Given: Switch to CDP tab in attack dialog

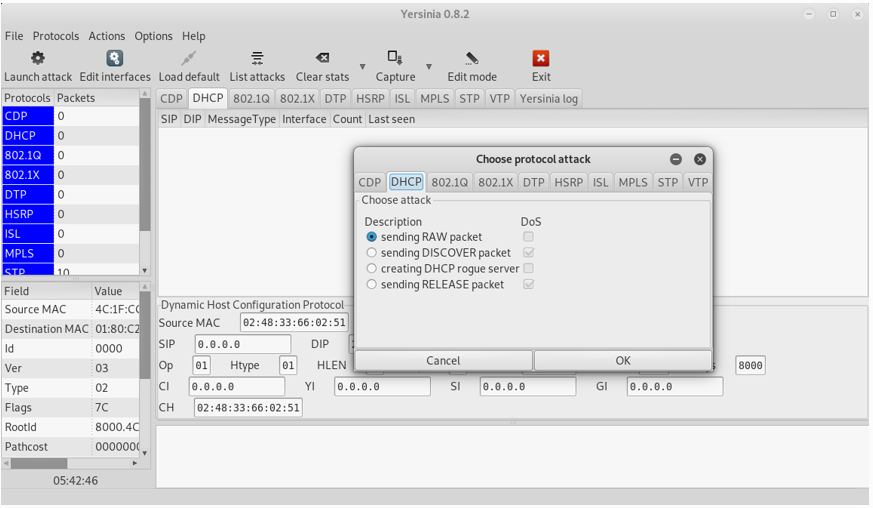Looking at the screenshot, I should click(x=370, y=182).
